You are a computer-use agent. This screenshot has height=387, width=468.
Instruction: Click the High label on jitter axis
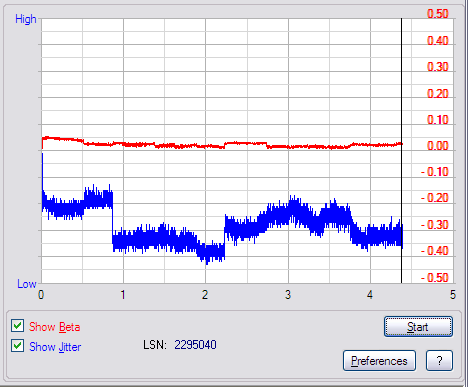point(26,19)
